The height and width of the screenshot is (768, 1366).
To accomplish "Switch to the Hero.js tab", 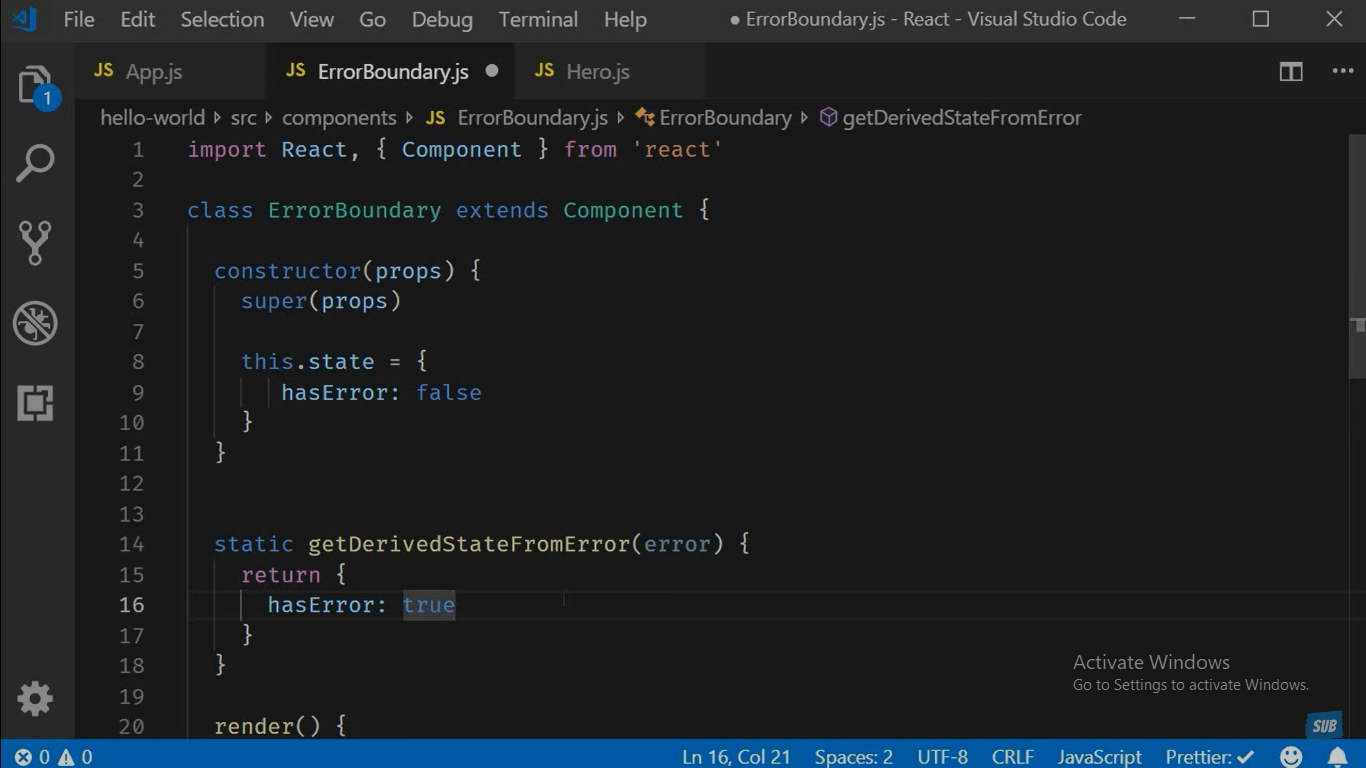I will coord(610,71).
